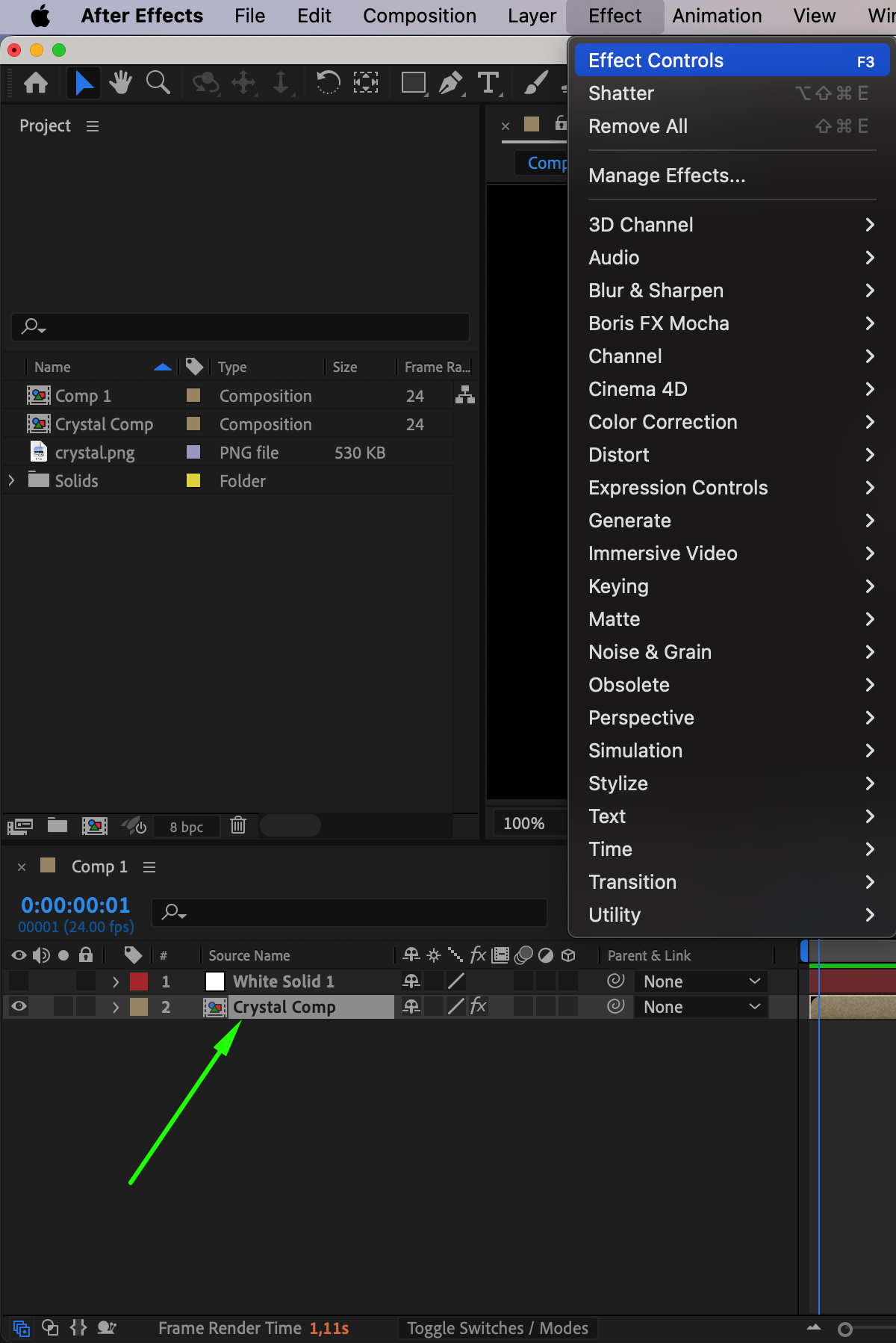896x1343 pixels.
Task: Toggle shy switch on White Solid 1
Action: [411, 981]
